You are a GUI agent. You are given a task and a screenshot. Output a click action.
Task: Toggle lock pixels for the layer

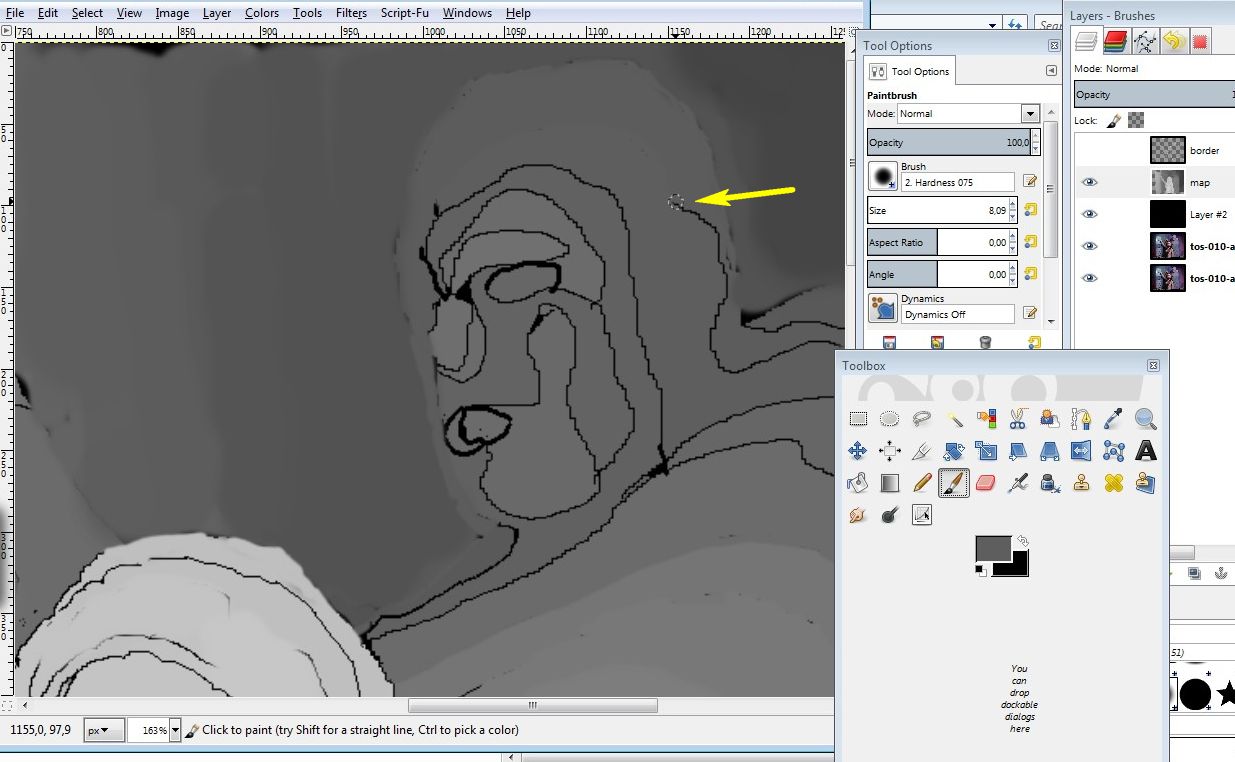point(1113,120)
